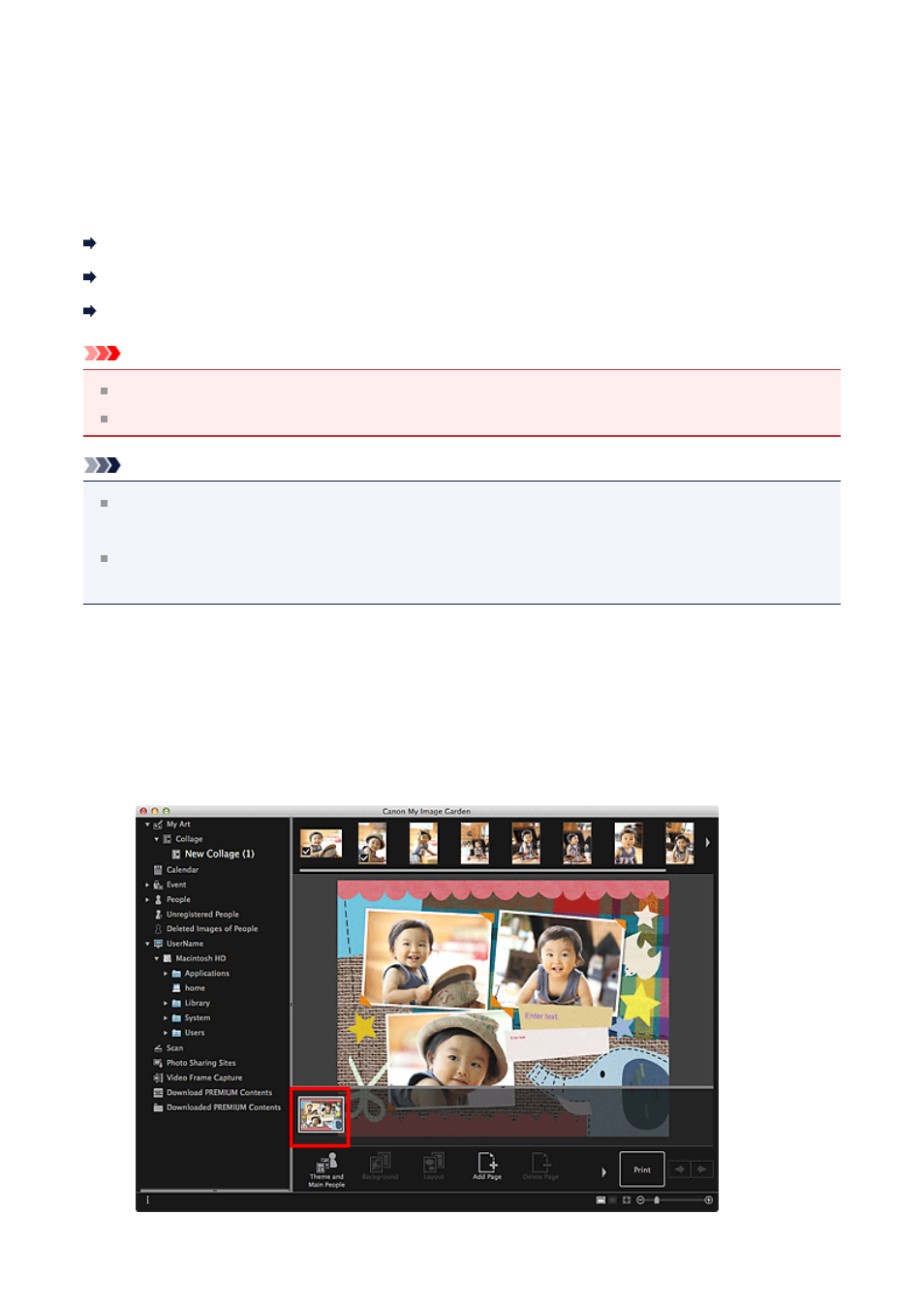Click the My Art icon in sidebar
The height and width of the screenshot is (1308, 924).
158,825
